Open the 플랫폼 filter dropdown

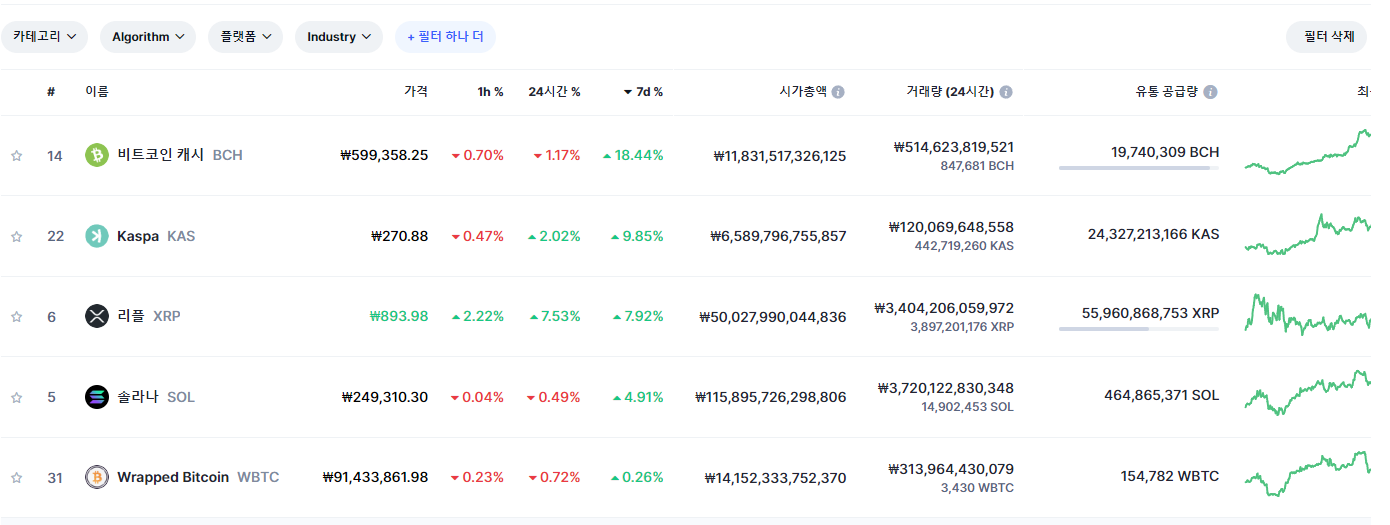pyautogui.click(x=245, y=37)
